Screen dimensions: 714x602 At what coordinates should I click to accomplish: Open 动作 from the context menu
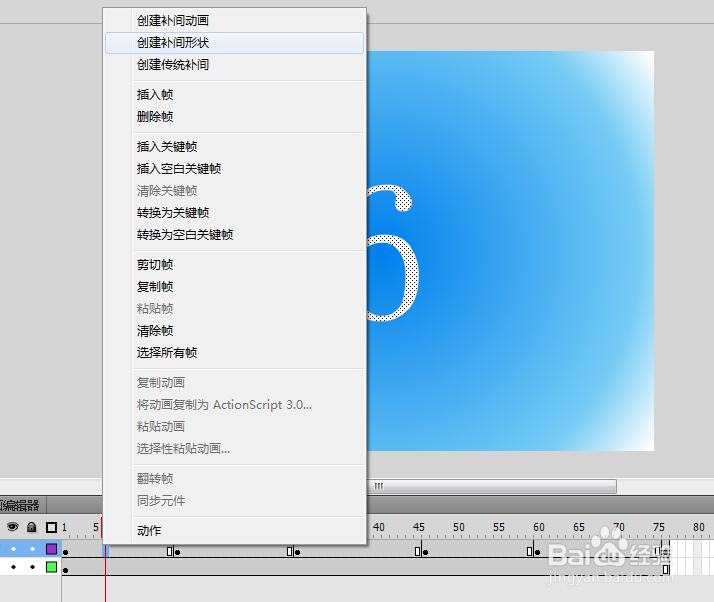(235, 531)
